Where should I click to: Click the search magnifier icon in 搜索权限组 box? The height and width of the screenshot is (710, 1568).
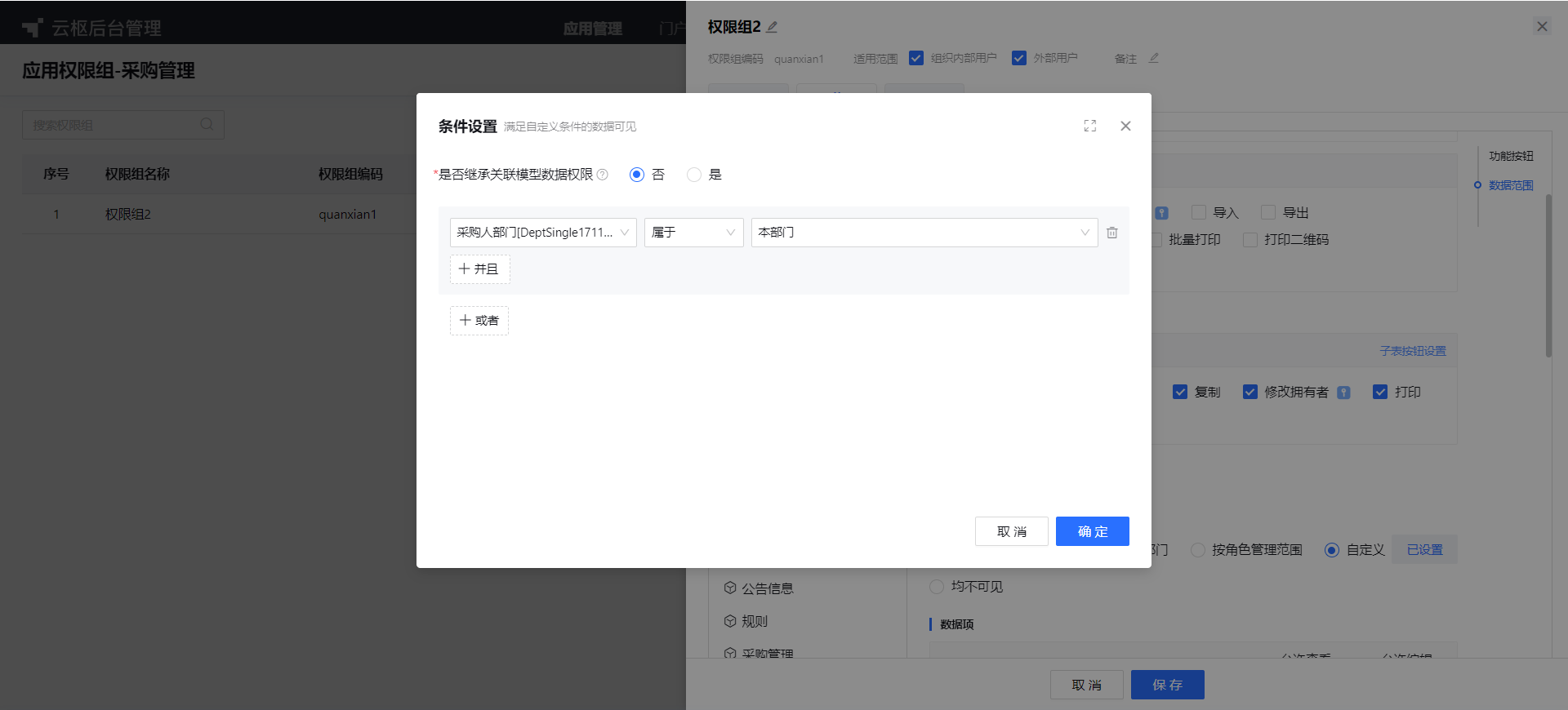(x=207, y=124)
